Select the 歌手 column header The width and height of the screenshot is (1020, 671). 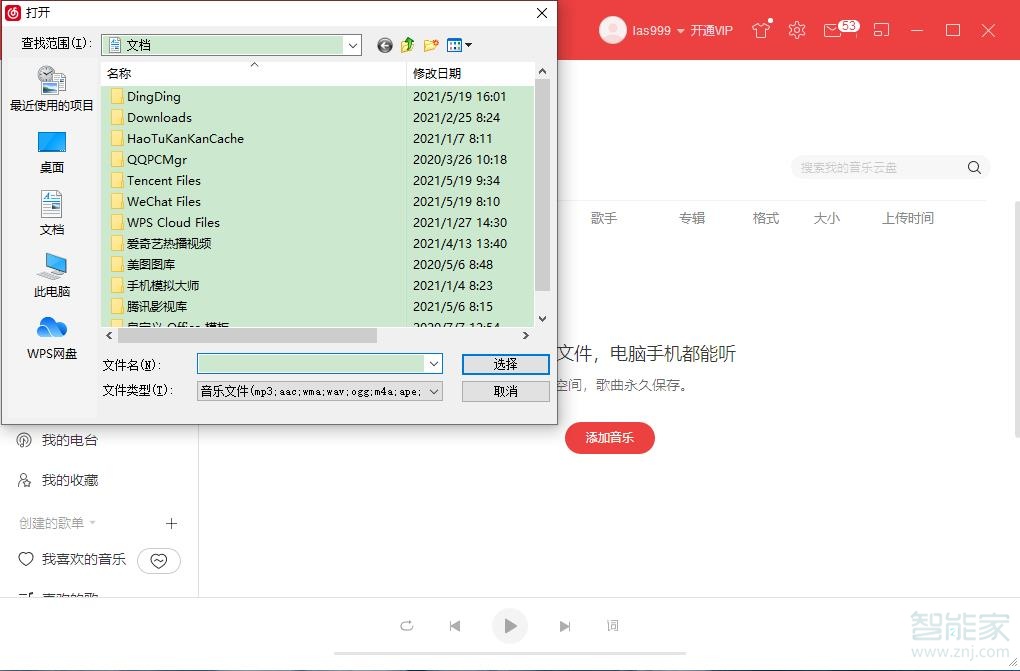604,217
